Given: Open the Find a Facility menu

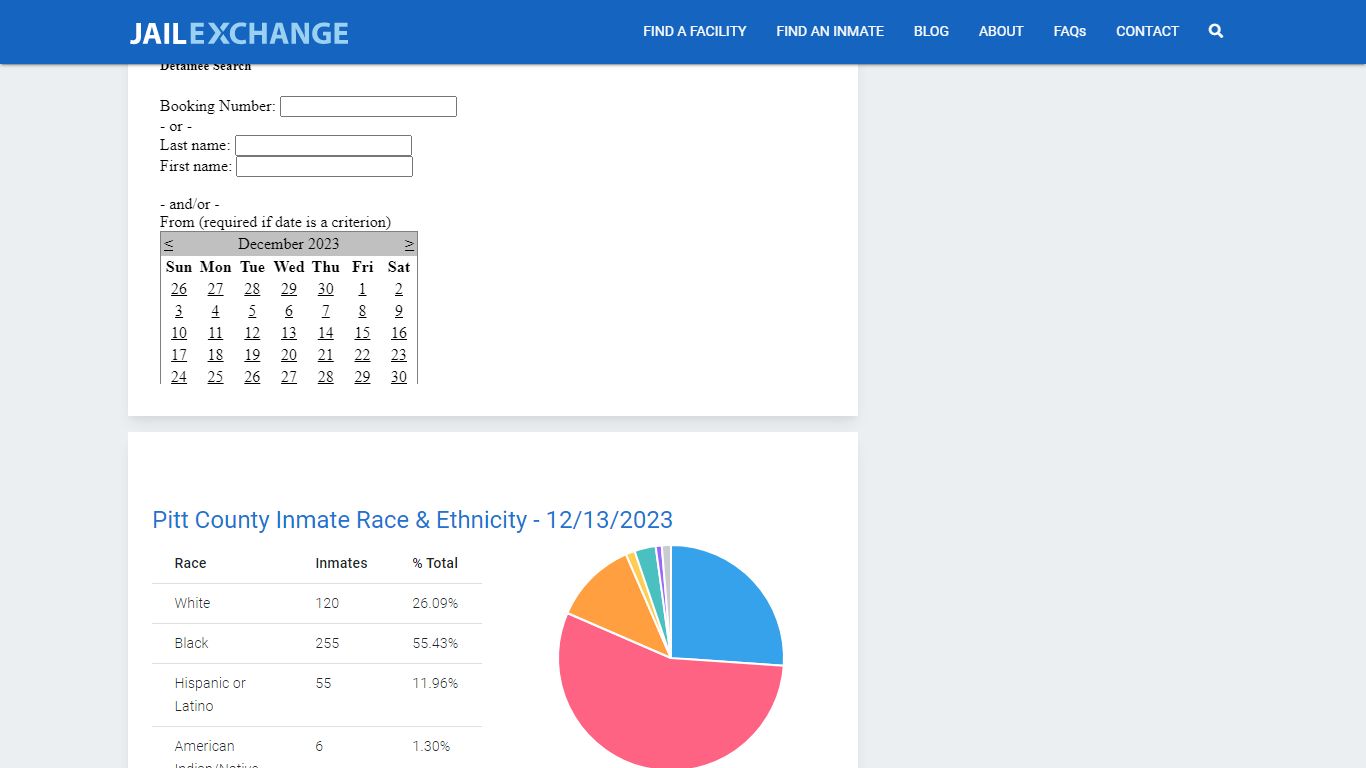Looking at the screenshot, I should 695,31.
